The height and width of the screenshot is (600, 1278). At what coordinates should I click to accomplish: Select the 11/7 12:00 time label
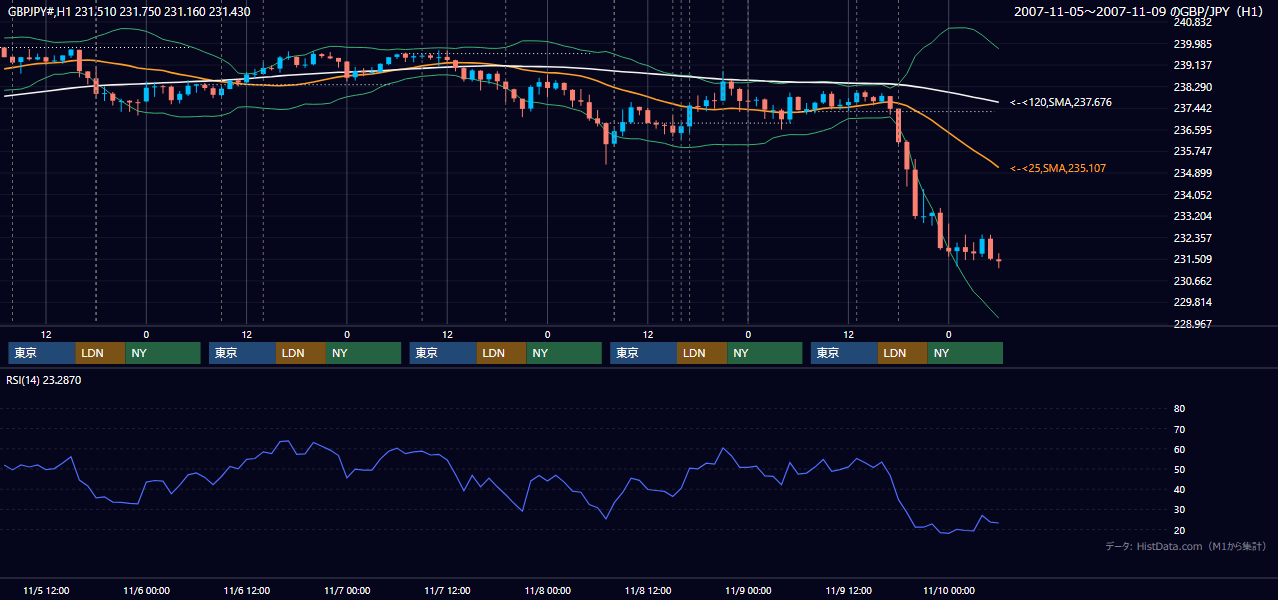447,590
